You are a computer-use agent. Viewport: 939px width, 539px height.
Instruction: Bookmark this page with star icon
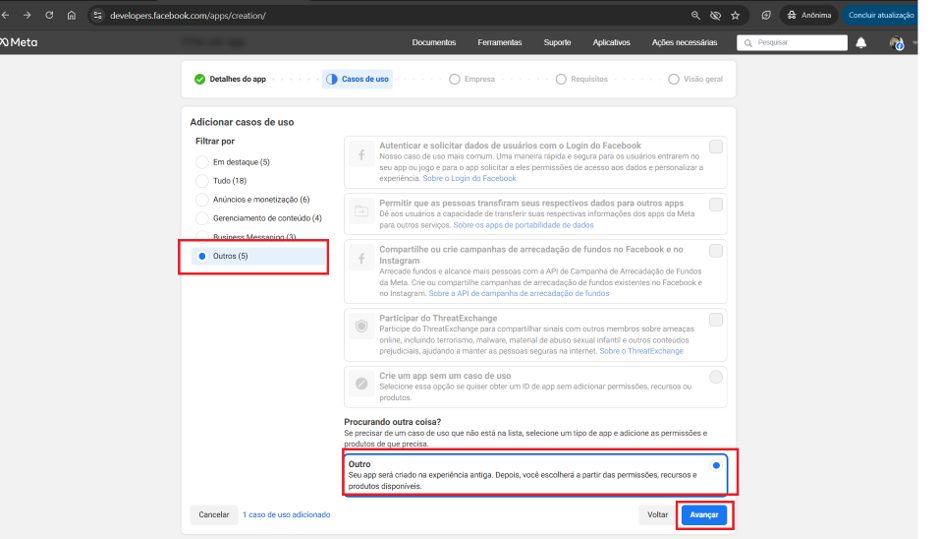(735, 16)
